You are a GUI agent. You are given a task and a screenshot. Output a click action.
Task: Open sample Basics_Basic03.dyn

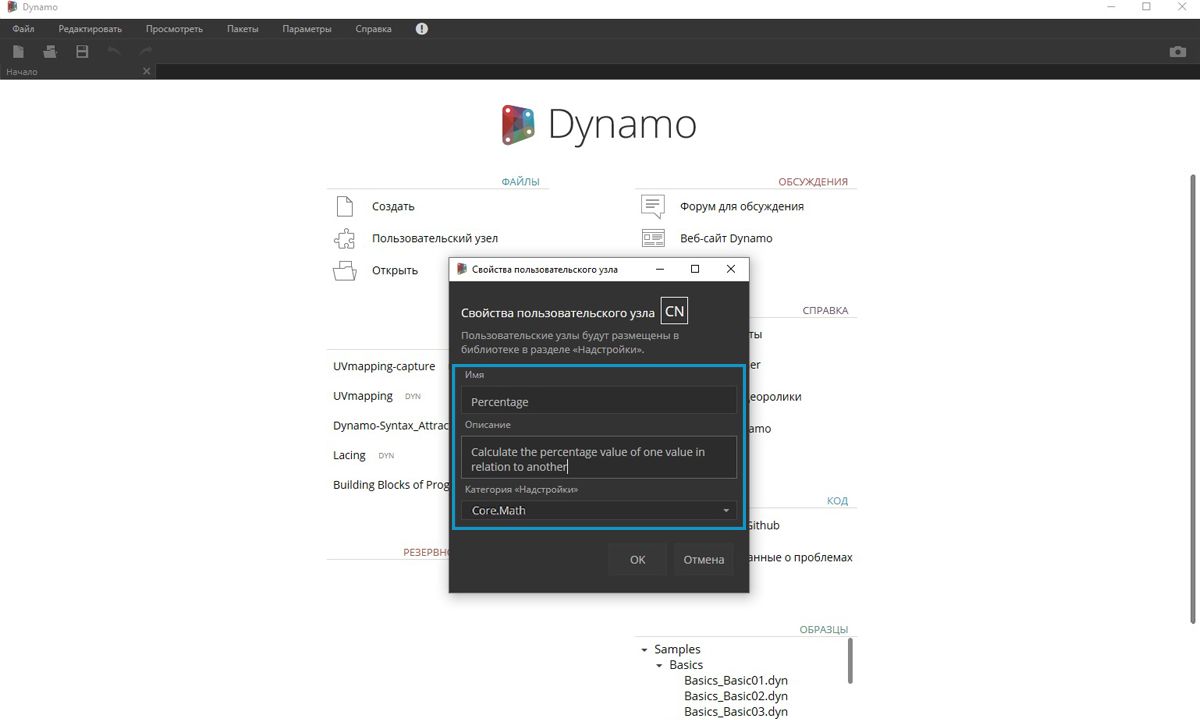[x=736, y=712]
